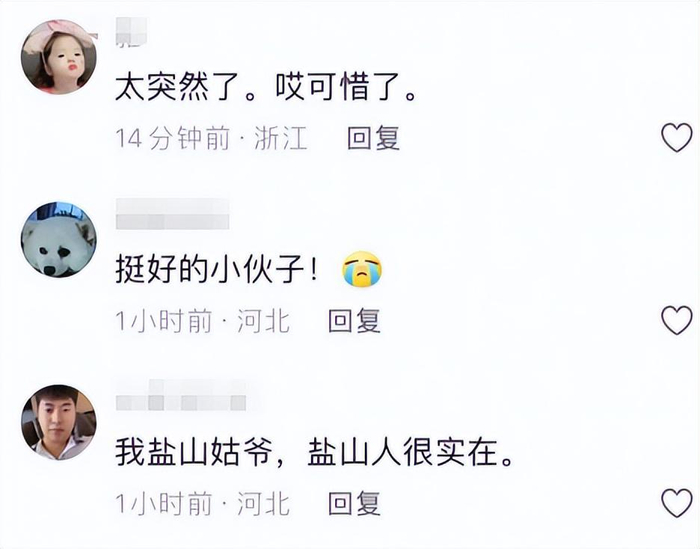Open the baby photo avatar profile
The height and width of the screenshot is (549, 700).
pyautogui.click(x=59, y=57)
